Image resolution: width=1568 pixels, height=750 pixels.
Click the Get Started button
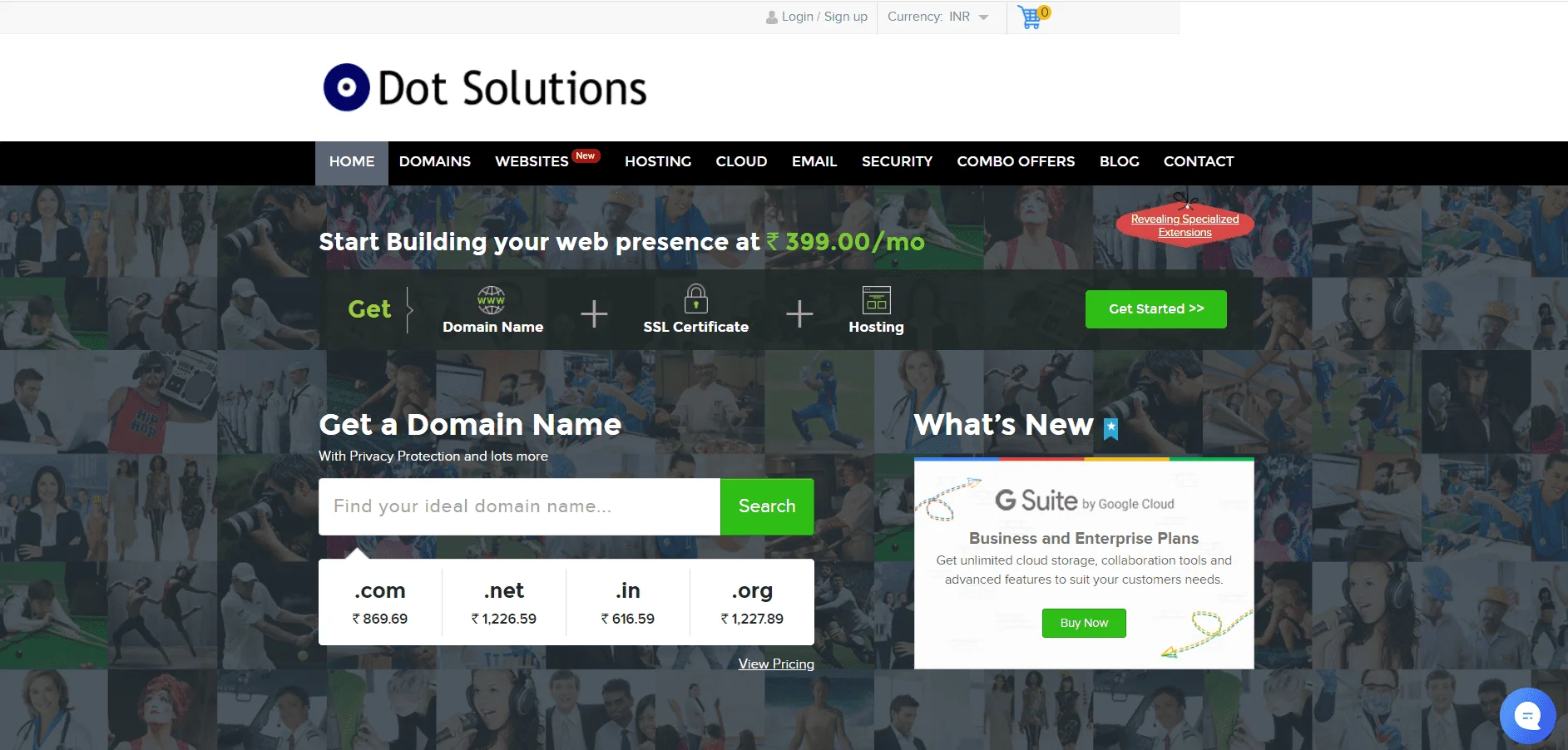tap(1155, 308)
